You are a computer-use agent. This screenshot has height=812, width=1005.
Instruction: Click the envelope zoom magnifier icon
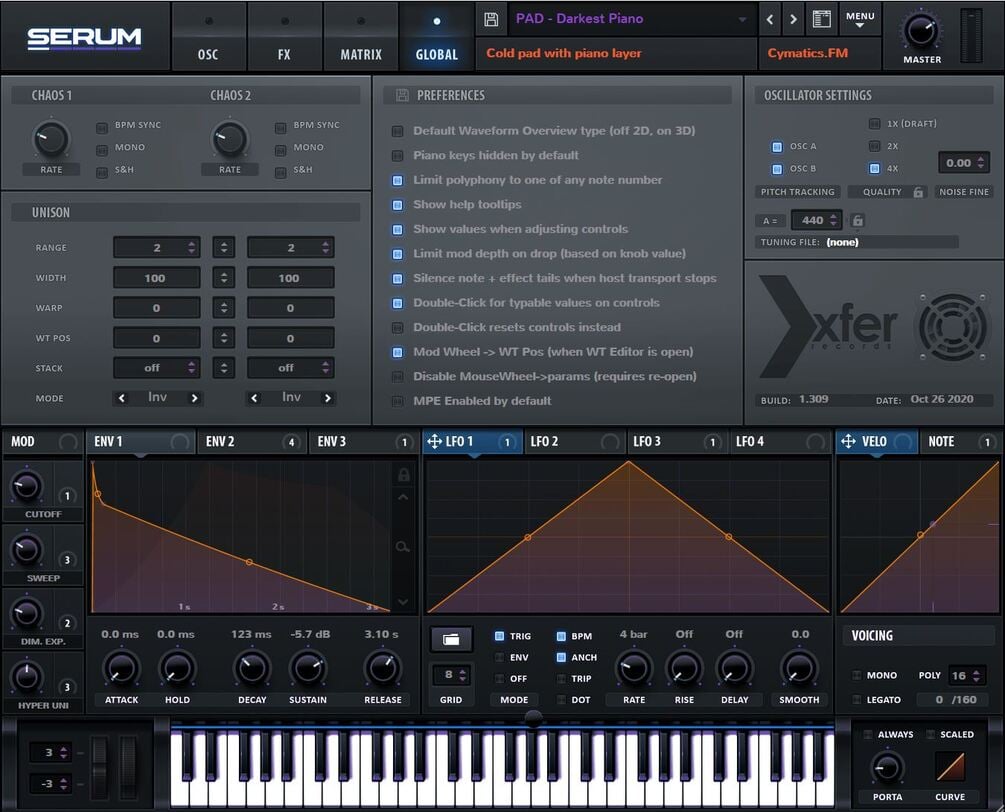[403, 547]
